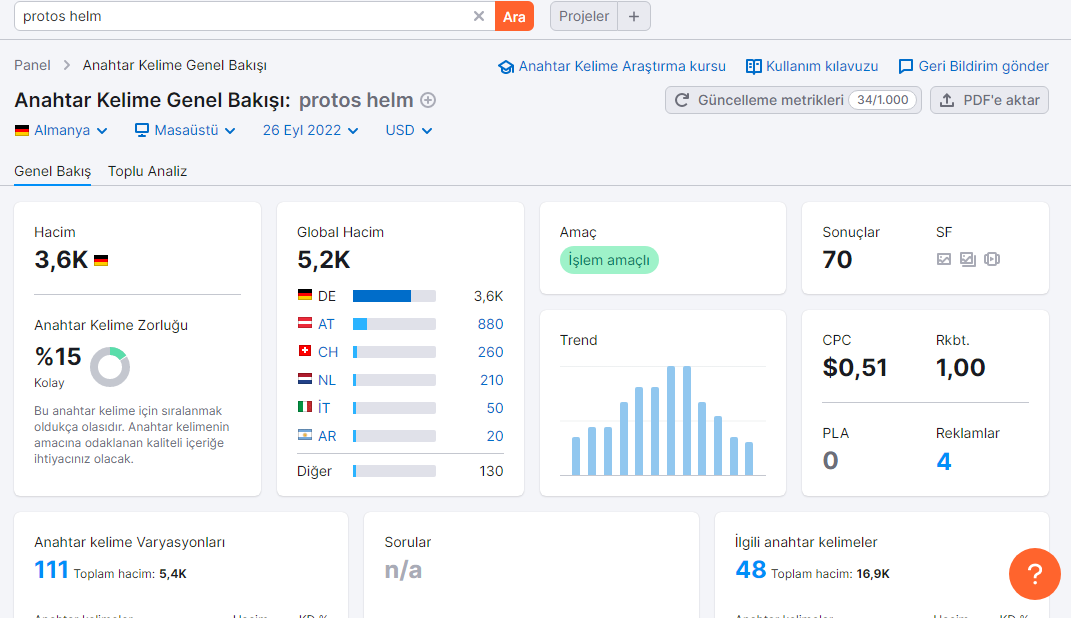Clear the search field with X icon
Viewport: 1071px width, 618px height.
pyautogui.click(x=479, y=16)
